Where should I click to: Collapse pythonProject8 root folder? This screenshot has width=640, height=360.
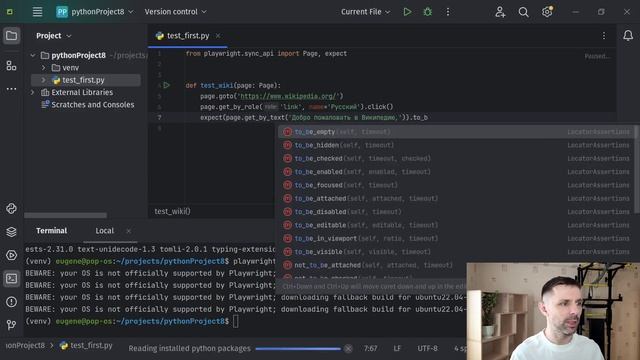coord(33,55)
